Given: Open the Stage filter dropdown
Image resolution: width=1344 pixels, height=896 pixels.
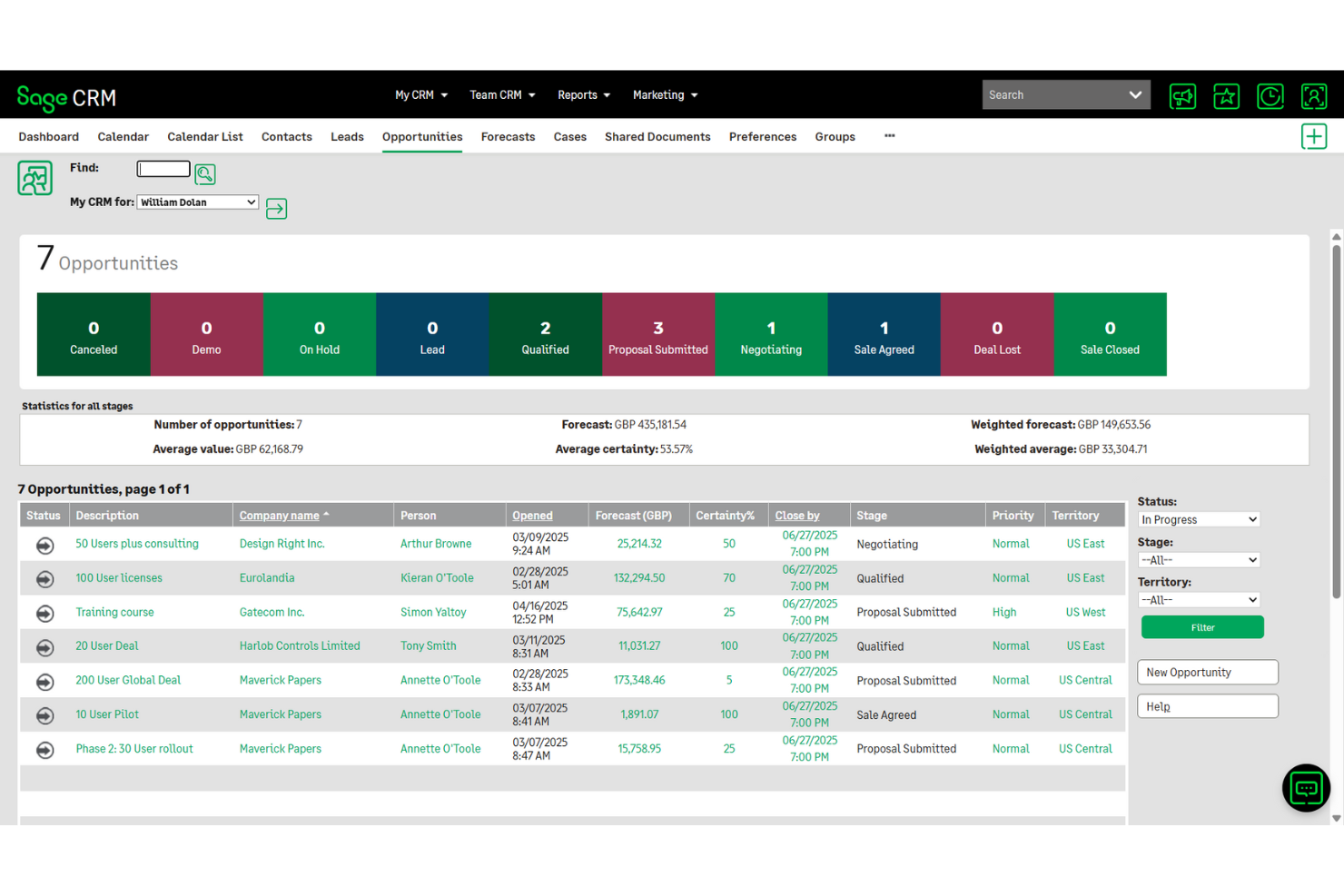Looking at the screenshot, I should coord(1199,560).
